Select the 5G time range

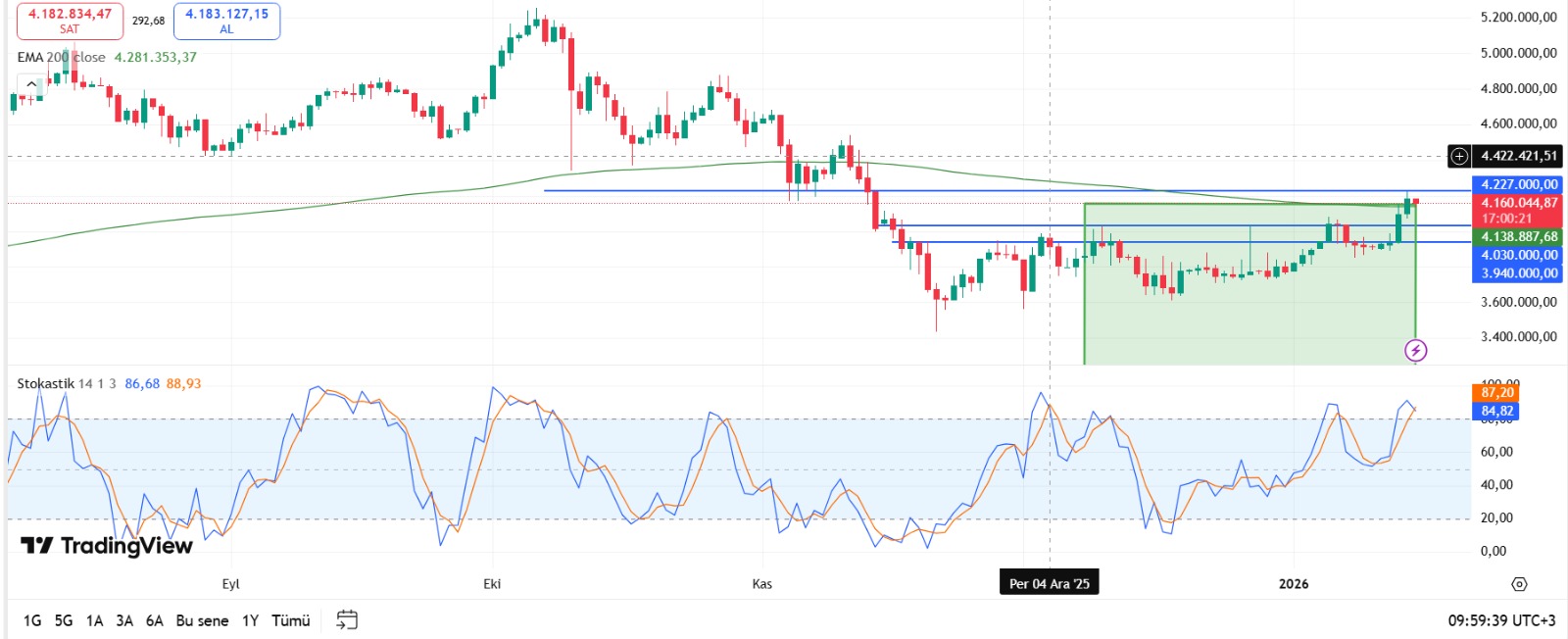pyautogui.click(x=64, y=620)
